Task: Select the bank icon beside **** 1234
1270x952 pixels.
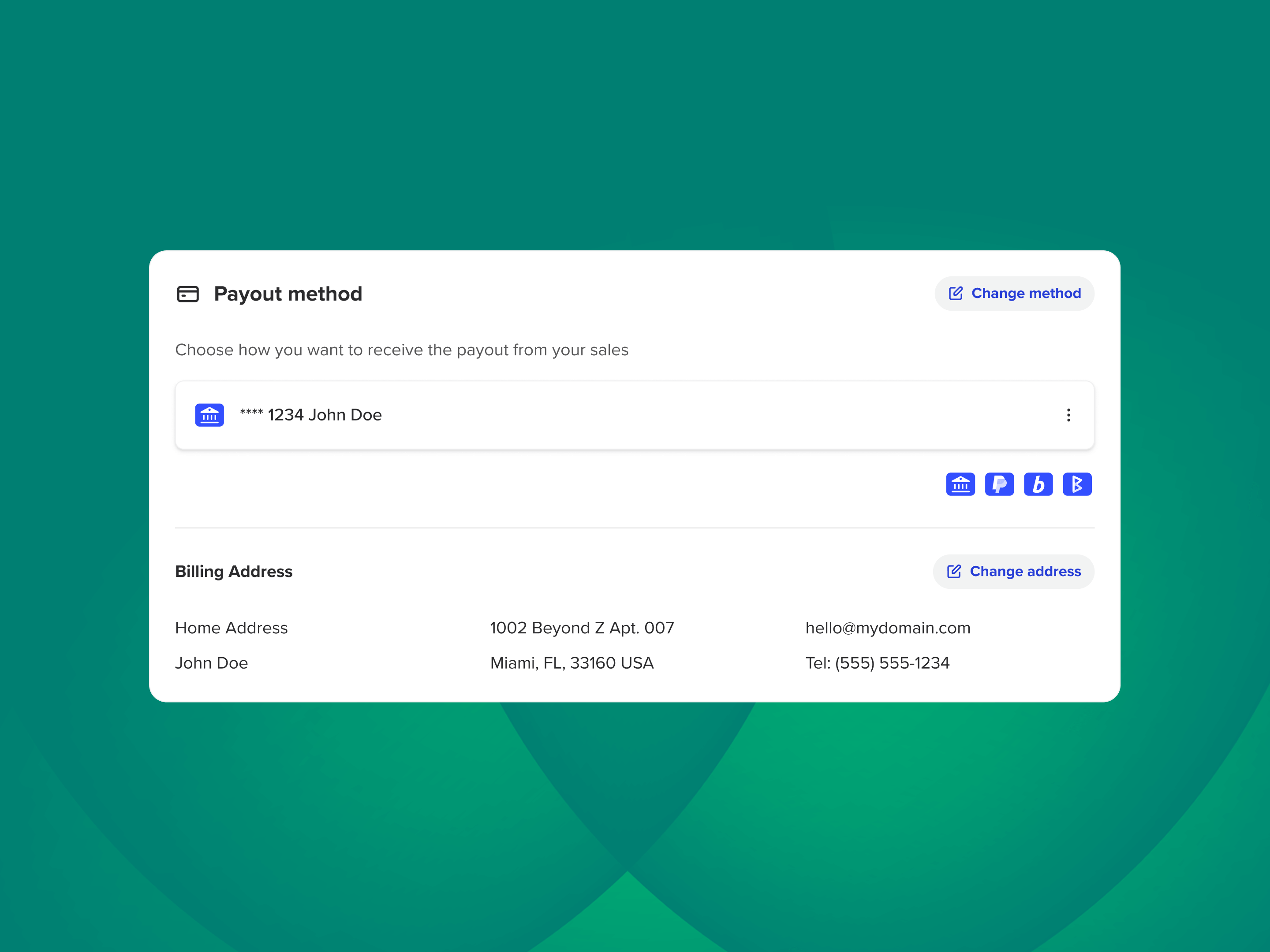Action: click(209, 415)
